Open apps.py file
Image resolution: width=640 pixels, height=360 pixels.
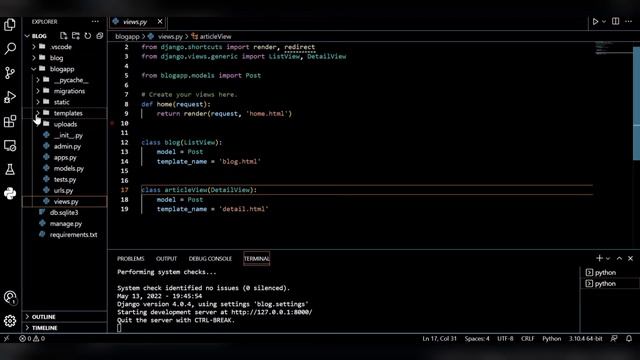[65, 157]
